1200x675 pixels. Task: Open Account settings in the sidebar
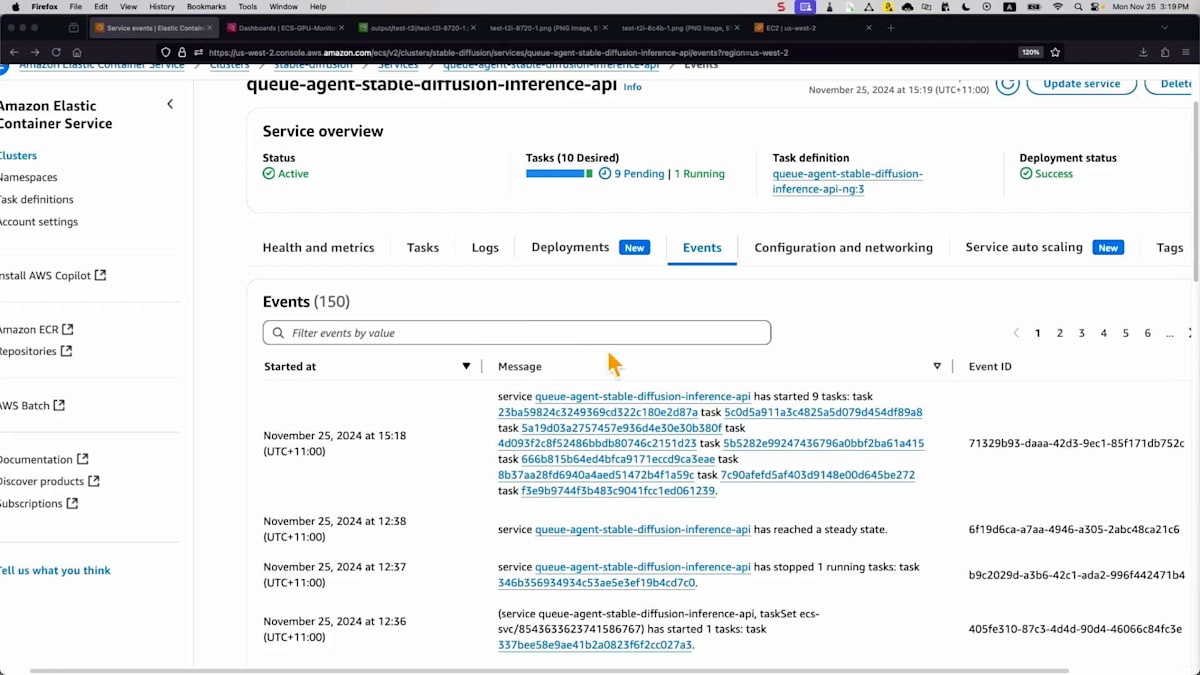pos(38,221)
